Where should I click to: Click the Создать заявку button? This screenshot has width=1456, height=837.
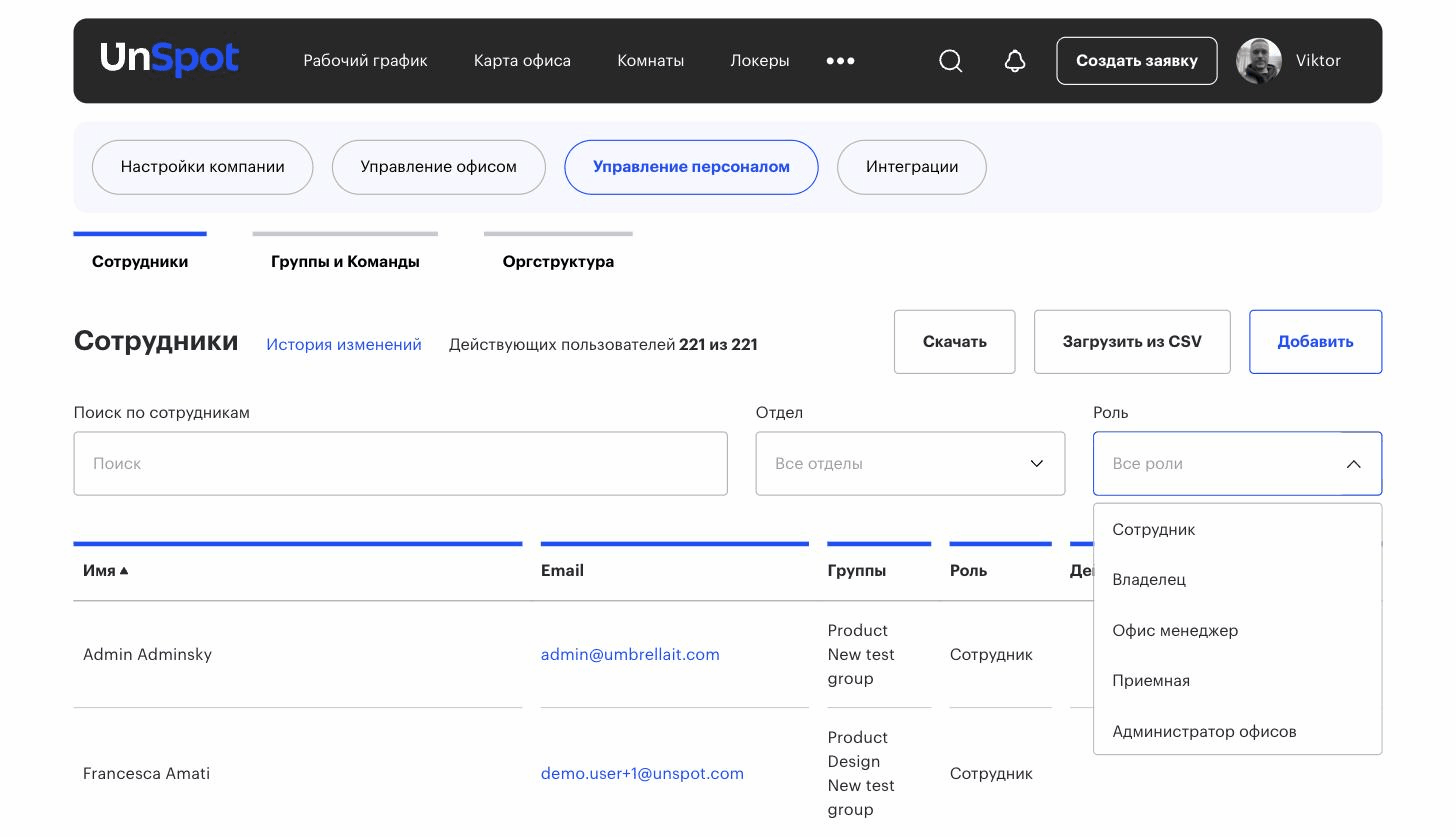1137,61
